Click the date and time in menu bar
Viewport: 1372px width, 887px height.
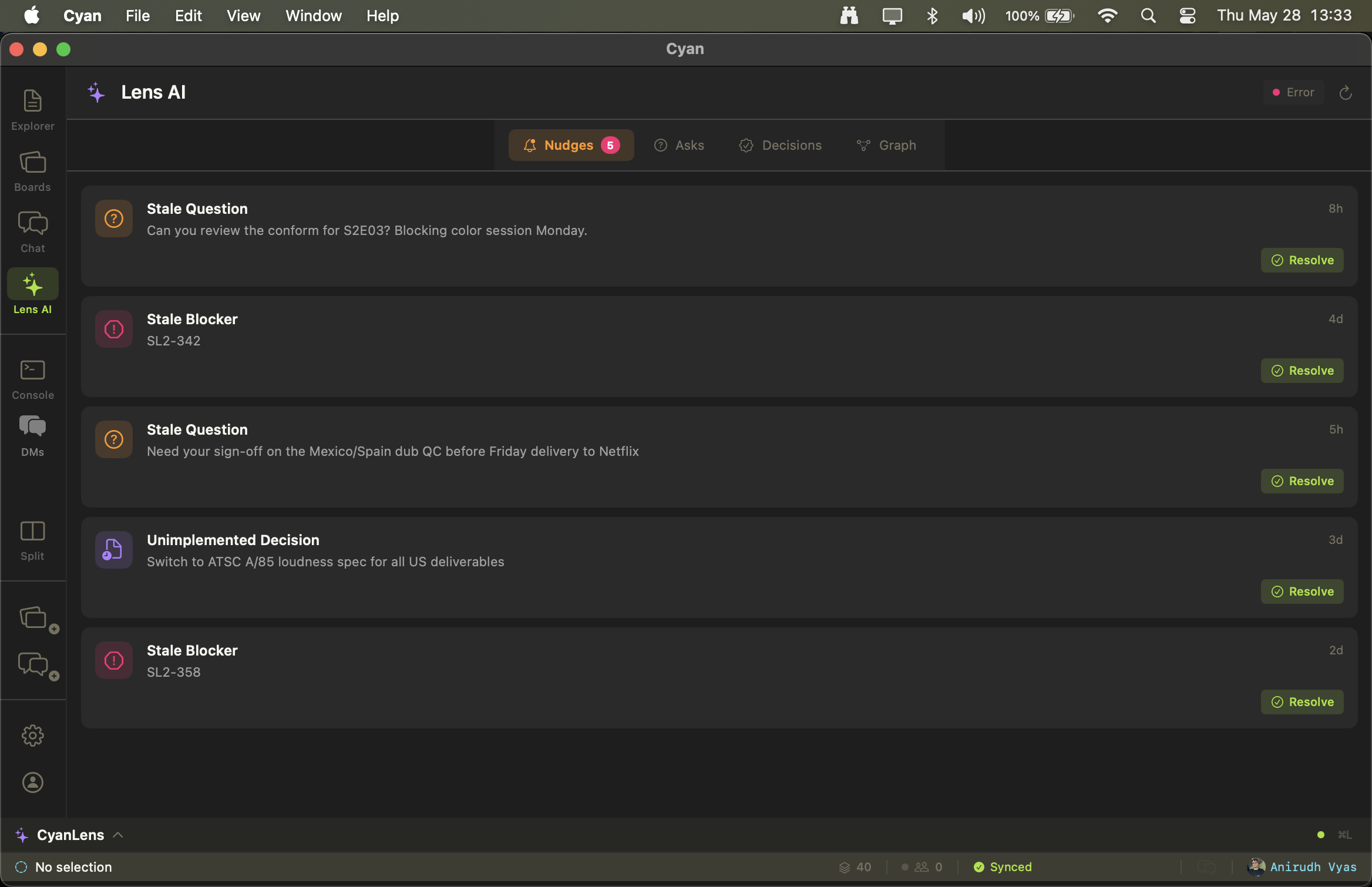1284,16
